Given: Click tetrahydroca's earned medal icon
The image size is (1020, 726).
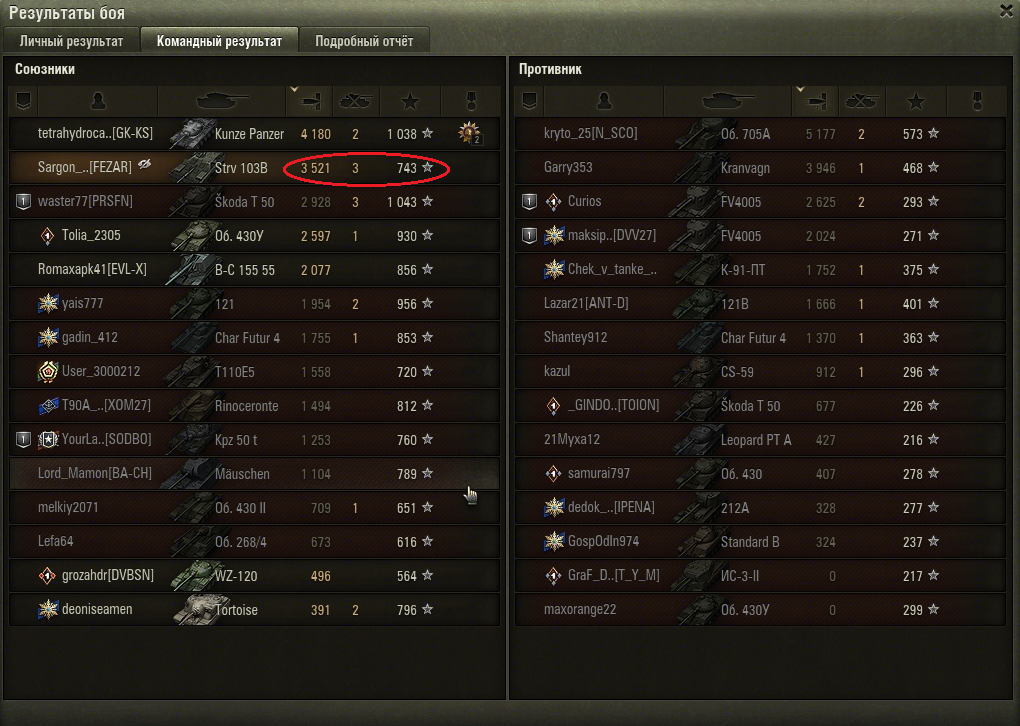Looking at the screenshot, I should coord(470,133).
